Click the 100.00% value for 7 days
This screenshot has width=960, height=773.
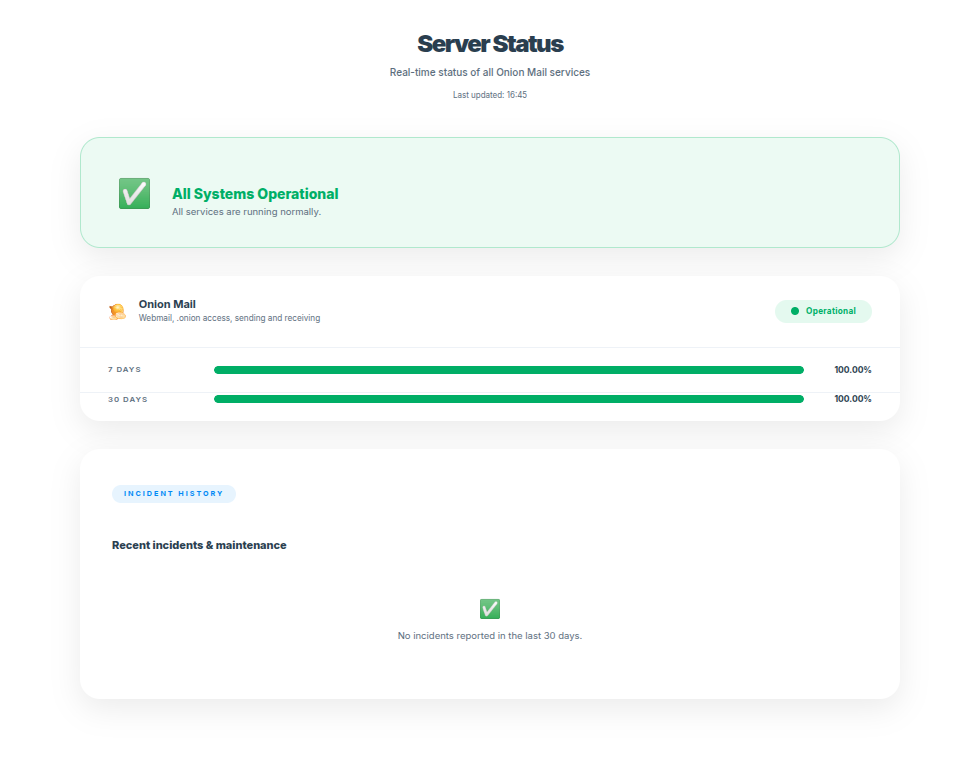[x=853, y=370]
